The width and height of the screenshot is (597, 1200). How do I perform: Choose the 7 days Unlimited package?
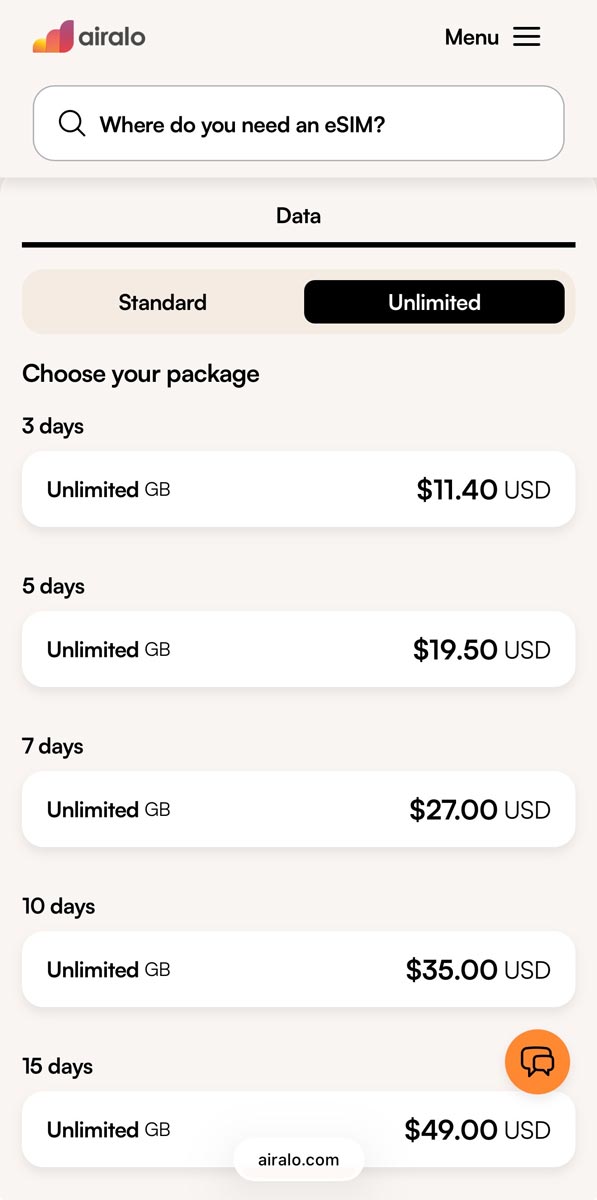pos(298,809)
